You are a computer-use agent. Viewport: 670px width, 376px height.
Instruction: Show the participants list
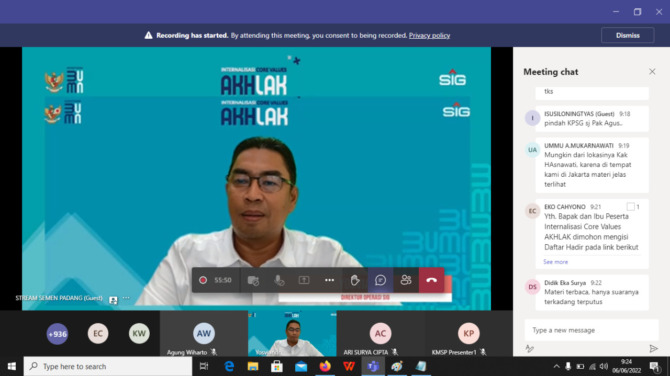pos(406,280)
